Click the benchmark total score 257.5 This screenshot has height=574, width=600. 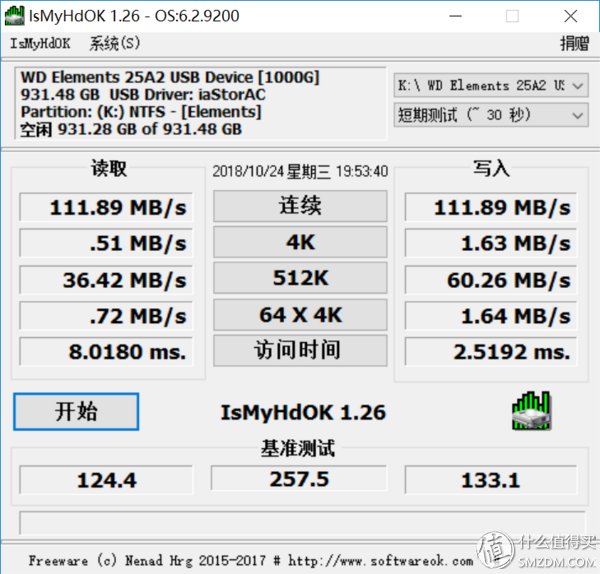[x=299, y=478]
